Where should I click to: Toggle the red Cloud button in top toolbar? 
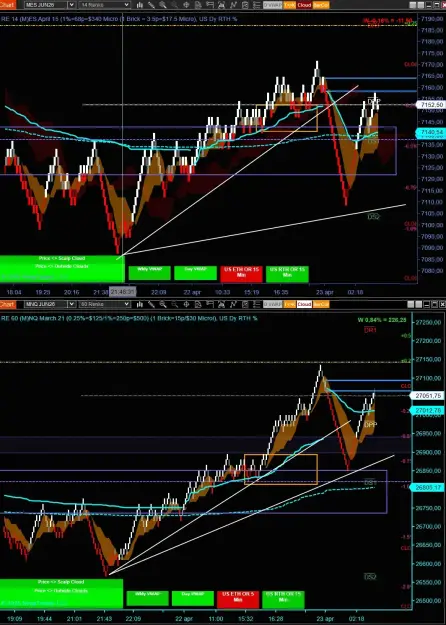click(x=304, y=5)
